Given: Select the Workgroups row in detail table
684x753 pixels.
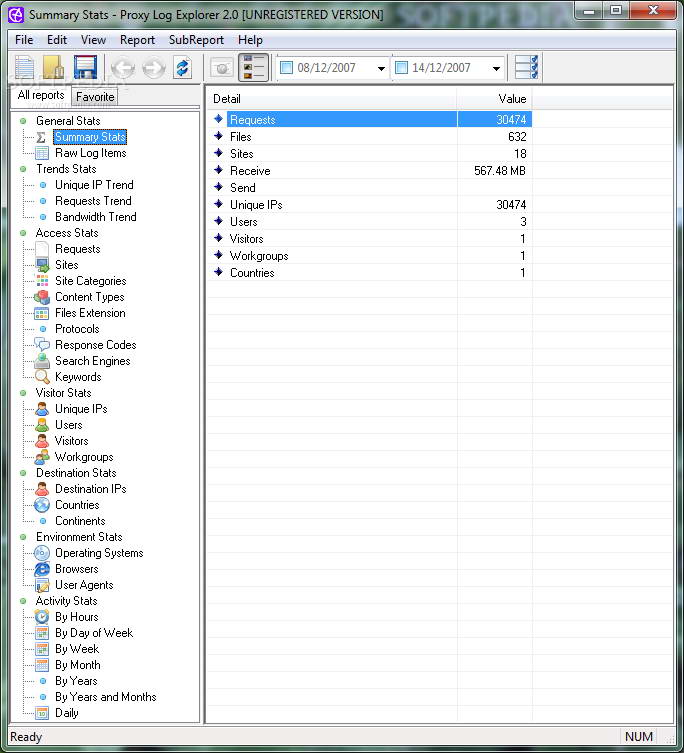Looking at the screenshot, I should click(x=370, y=255).
